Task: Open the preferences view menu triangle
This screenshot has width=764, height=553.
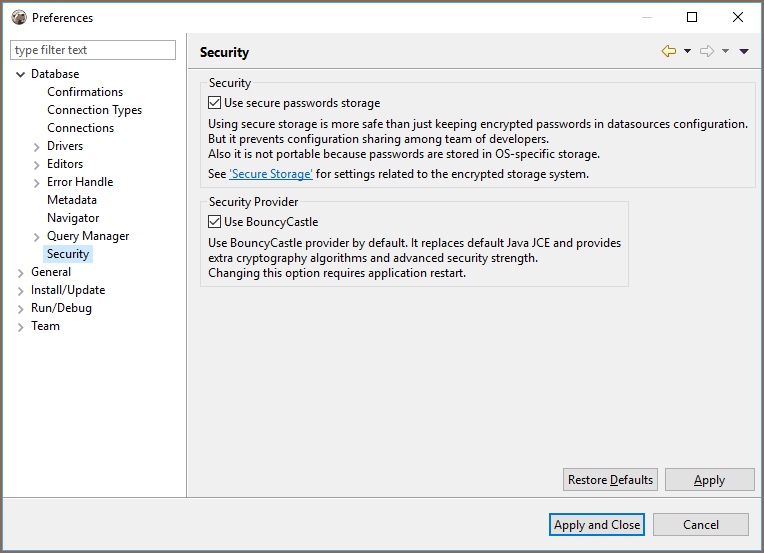Action: 744,51
